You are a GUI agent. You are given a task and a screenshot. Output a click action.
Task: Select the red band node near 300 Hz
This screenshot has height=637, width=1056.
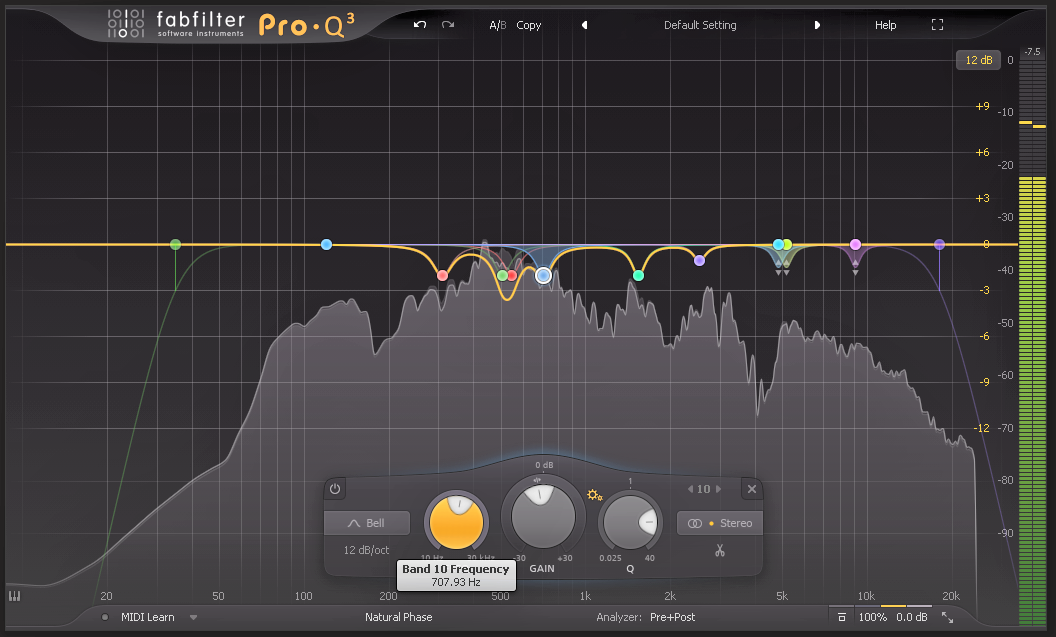pos(442,275)
